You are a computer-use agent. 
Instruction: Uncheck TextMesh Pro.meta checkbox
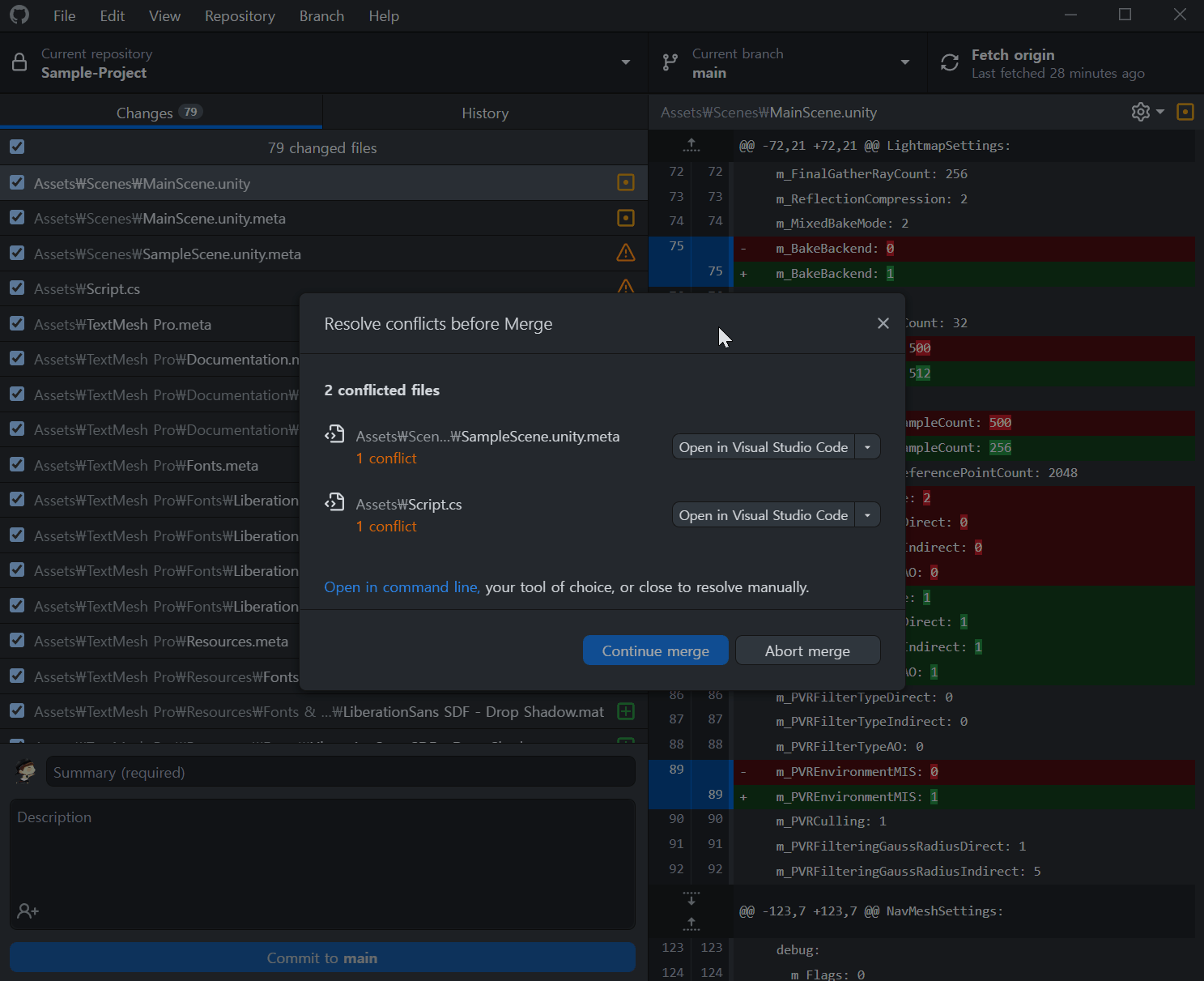coord(17,323)
